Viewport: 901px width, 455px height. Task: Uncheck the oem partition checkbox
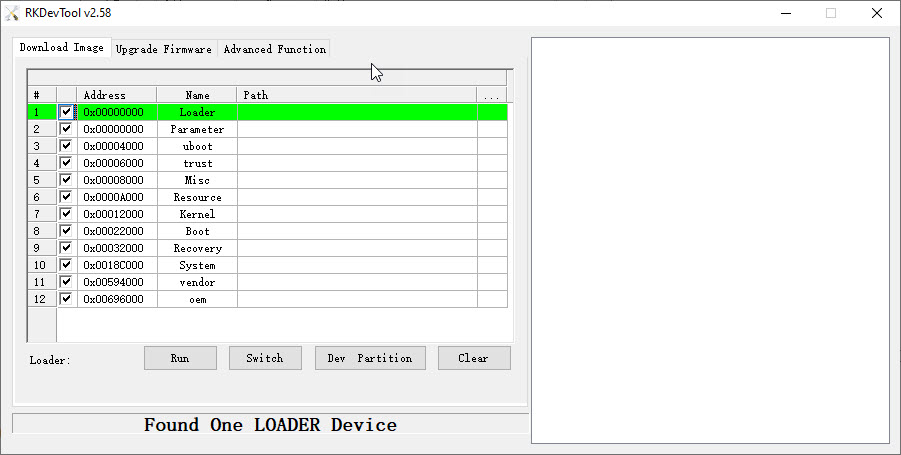pyautogui.click(x=66, y=299)
